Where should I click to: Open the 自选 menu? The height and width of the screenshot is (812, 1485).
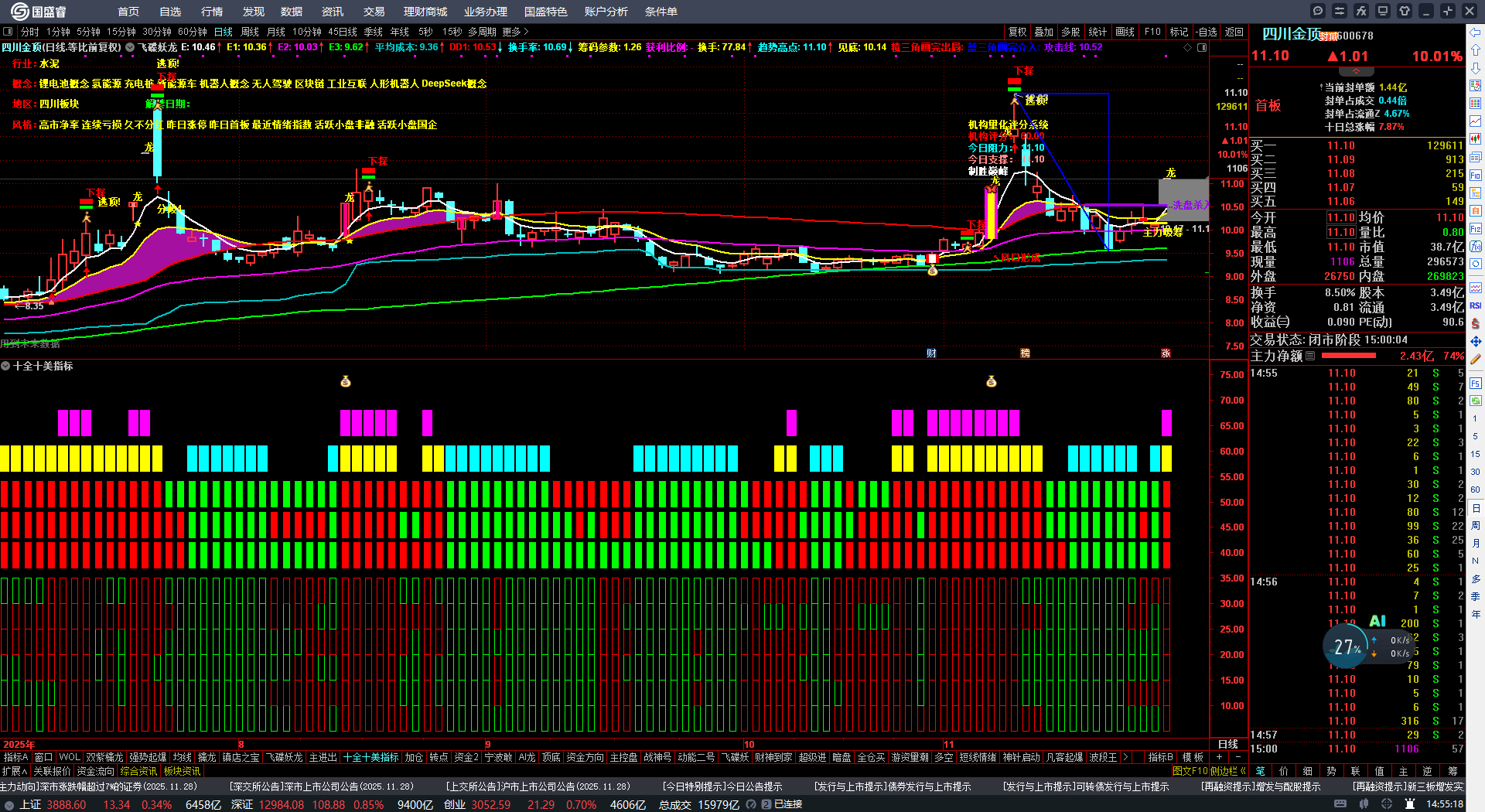170,12
